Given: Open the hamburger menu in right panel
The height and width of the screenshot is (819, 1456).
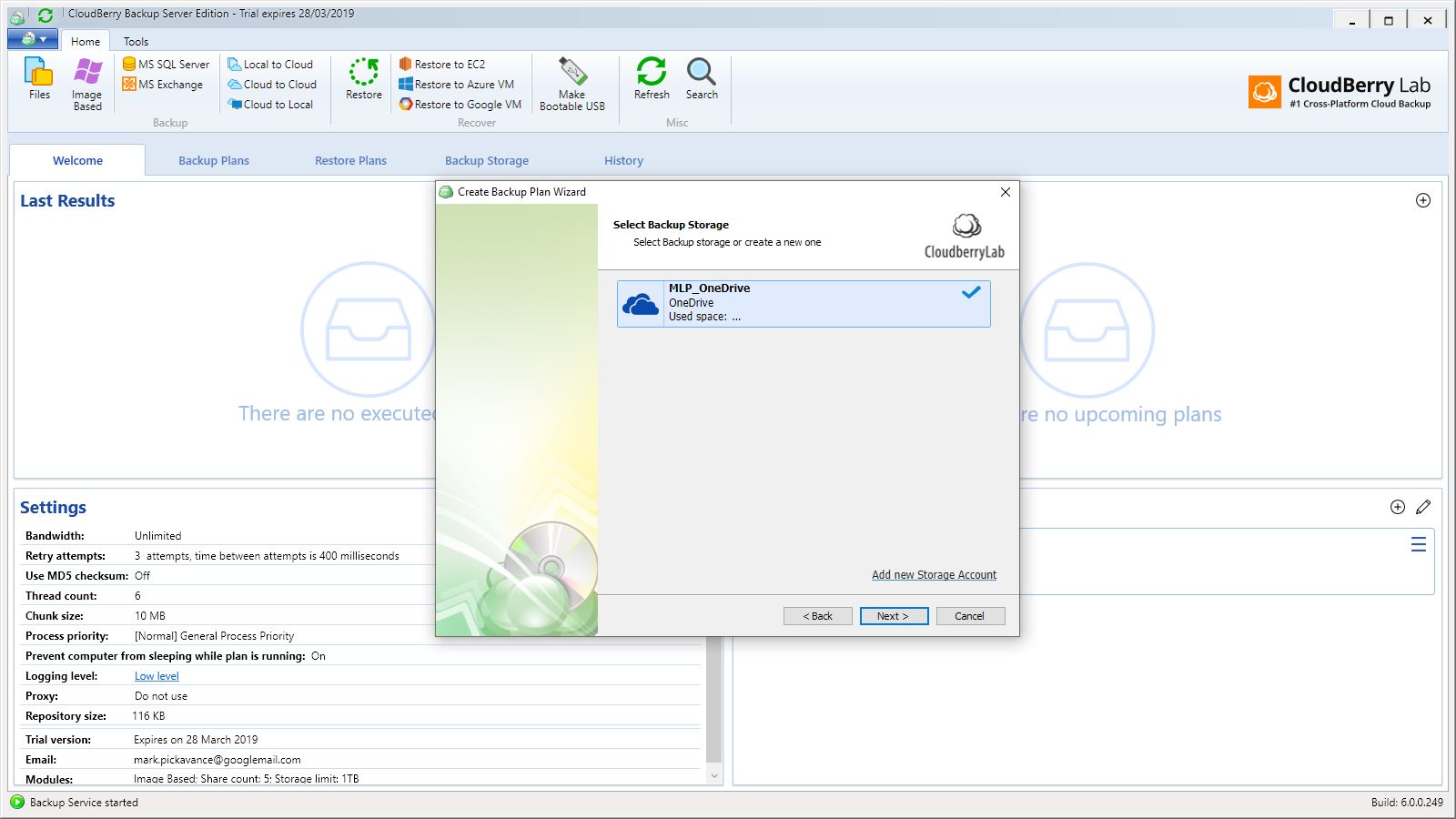Looking at the screenshot, I should (1418, 544).
